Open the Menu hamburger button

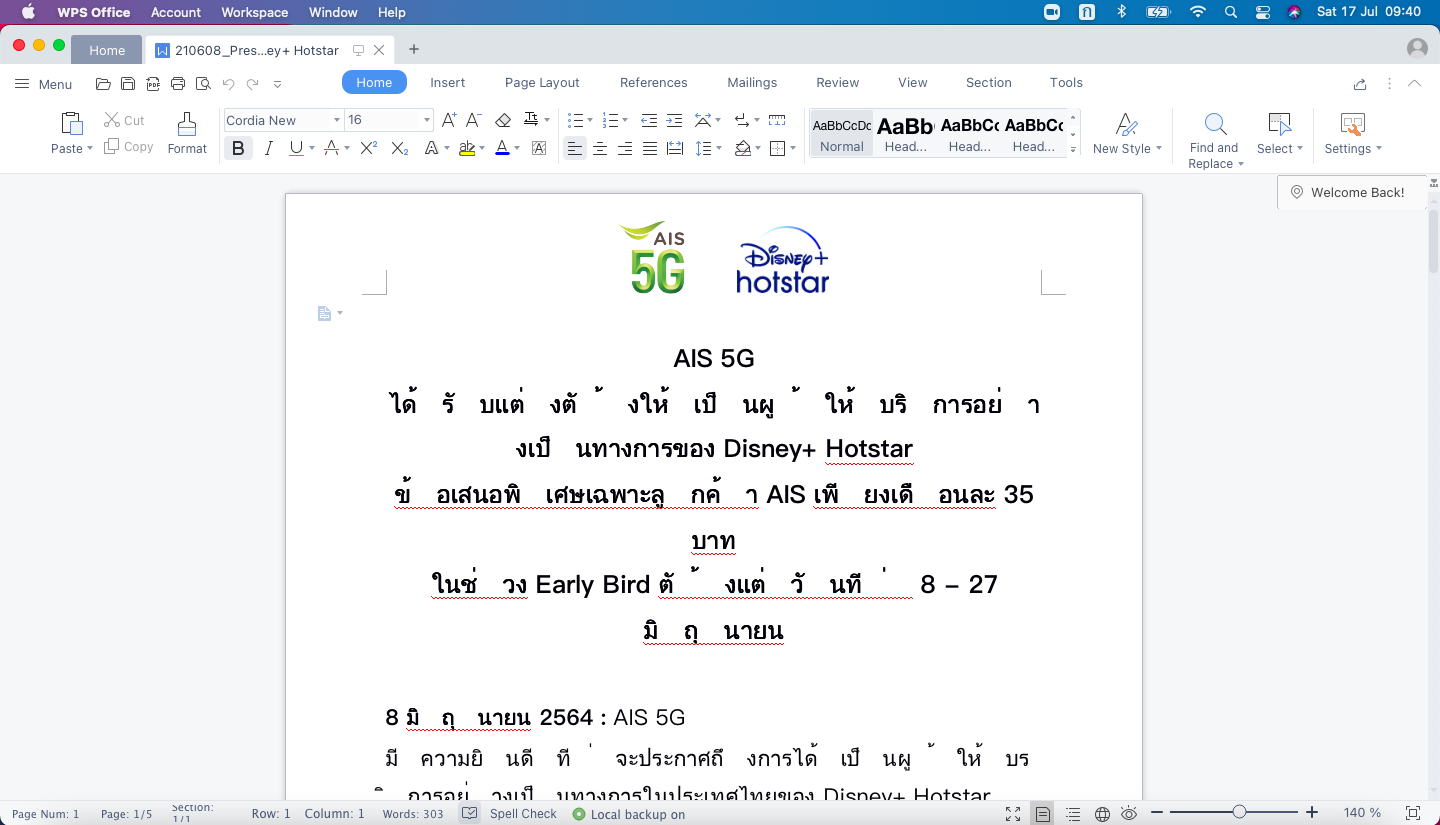click(44, 84)
